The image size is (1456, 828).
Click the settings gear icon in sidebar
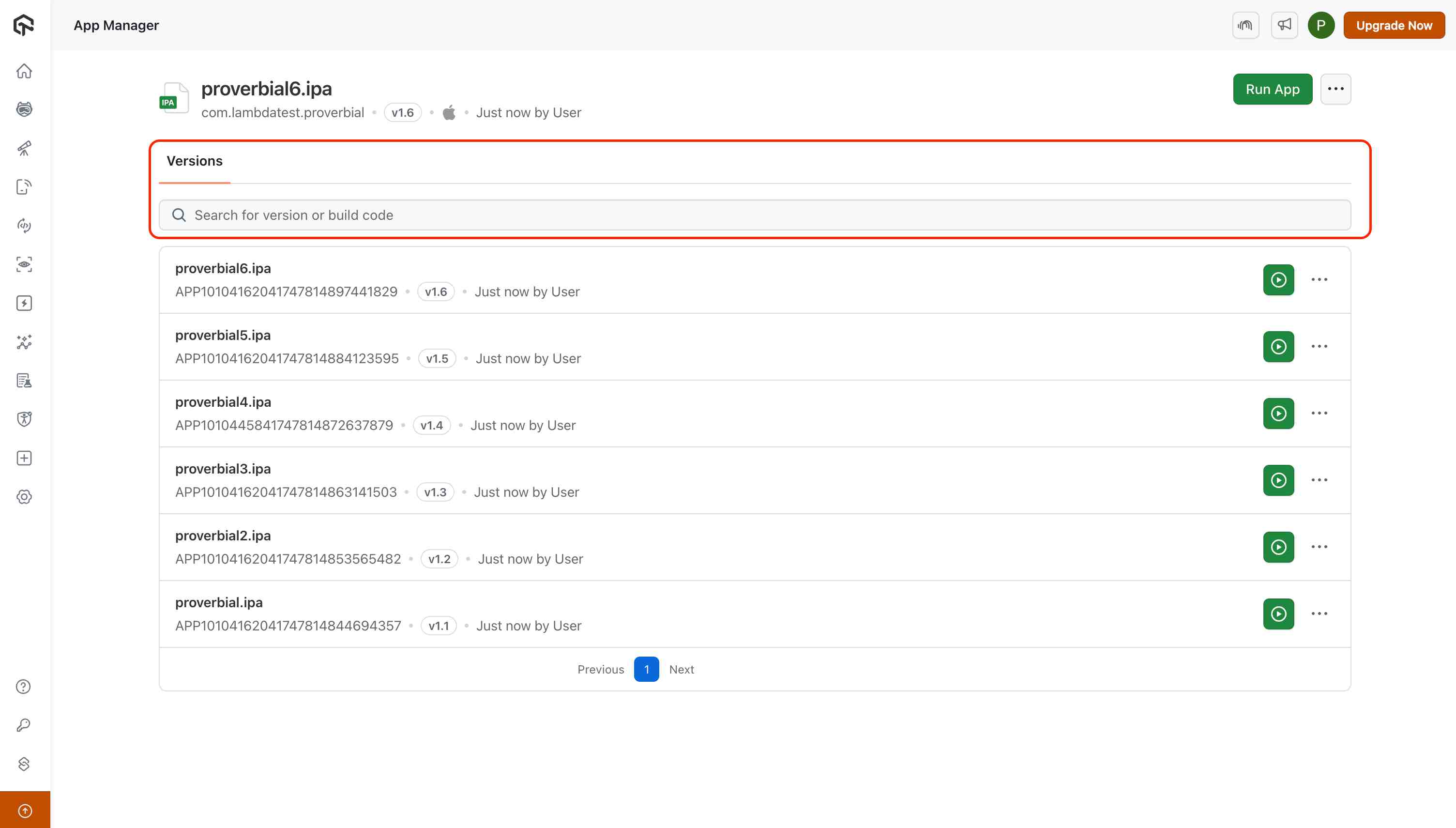[x=24, y=497]
